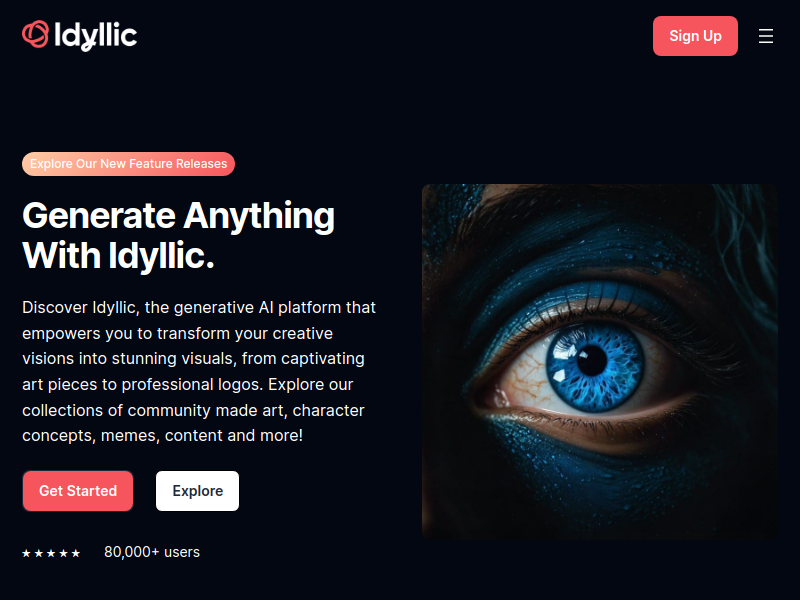Open the Explore Our New Feature Releases badge
This screenshot has height=600, width=800.
129,164
